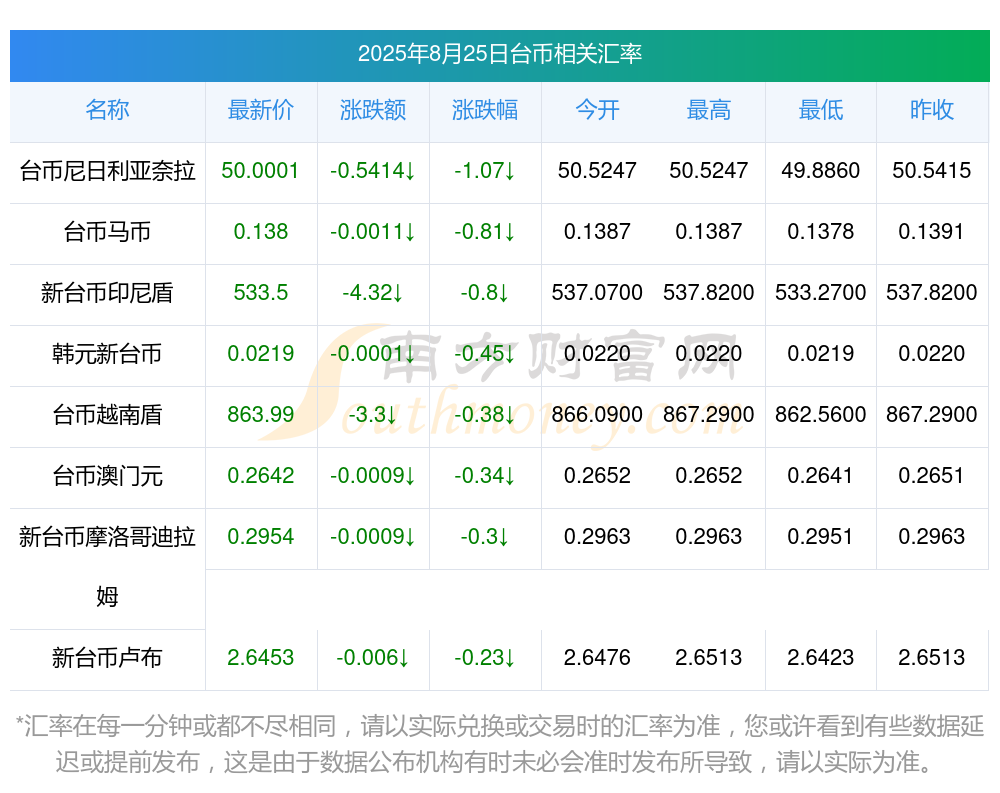Click previous close 0.1391
The height and width of the screenshot is (793, 1000).
pos(932,232)
